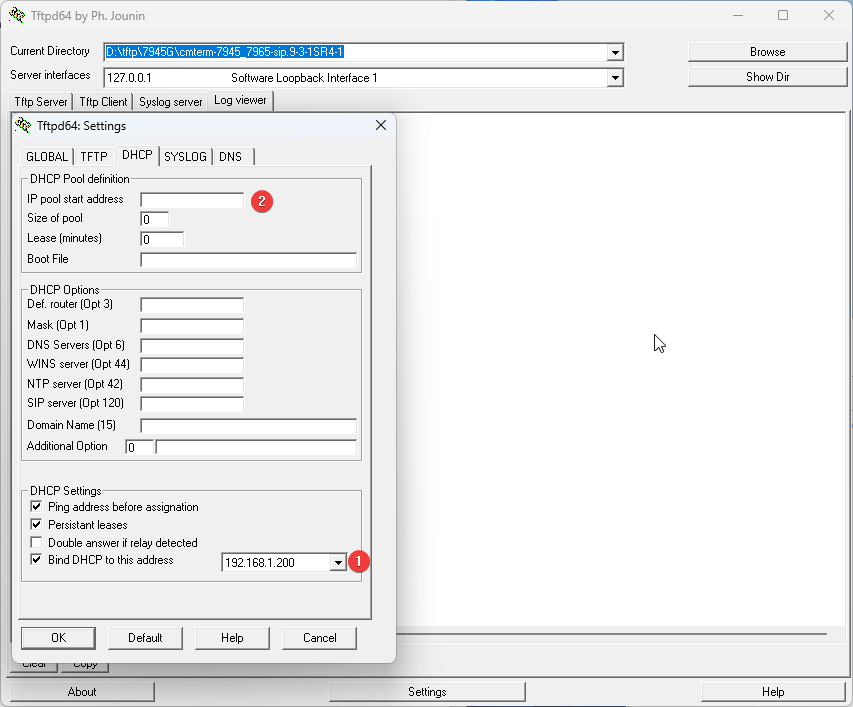Viewport: 853px width, 707px height.
Task: Click the Tftpd64 app icon in title bar
Action: (17, 15)
